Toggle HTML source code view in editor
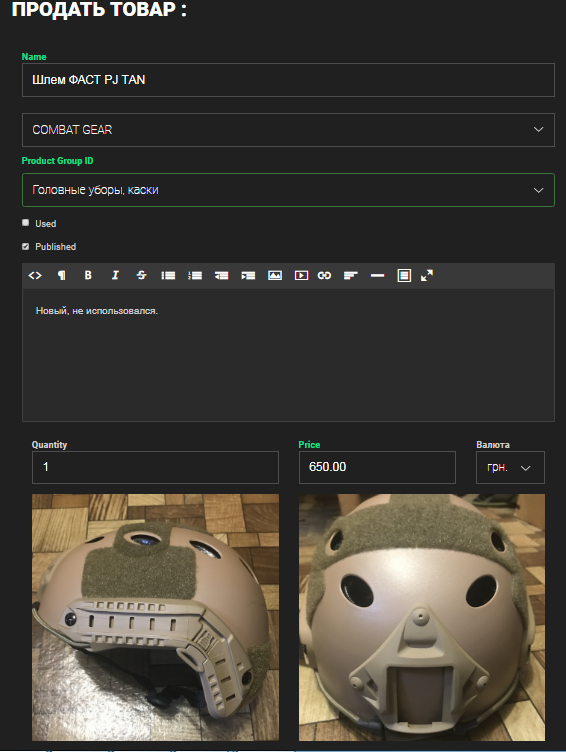Viewport: 566px width, 752px height. [x=35, y=275]
